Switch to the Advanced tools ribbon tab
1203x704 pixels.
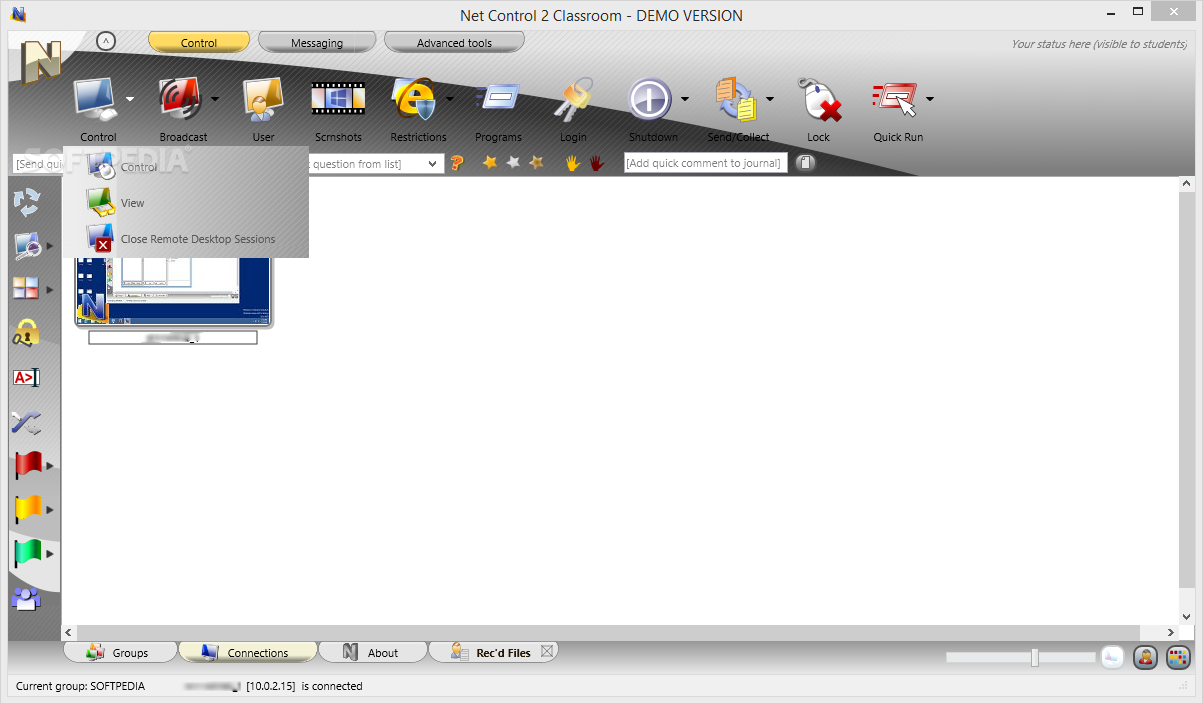(x=454, y=43)
